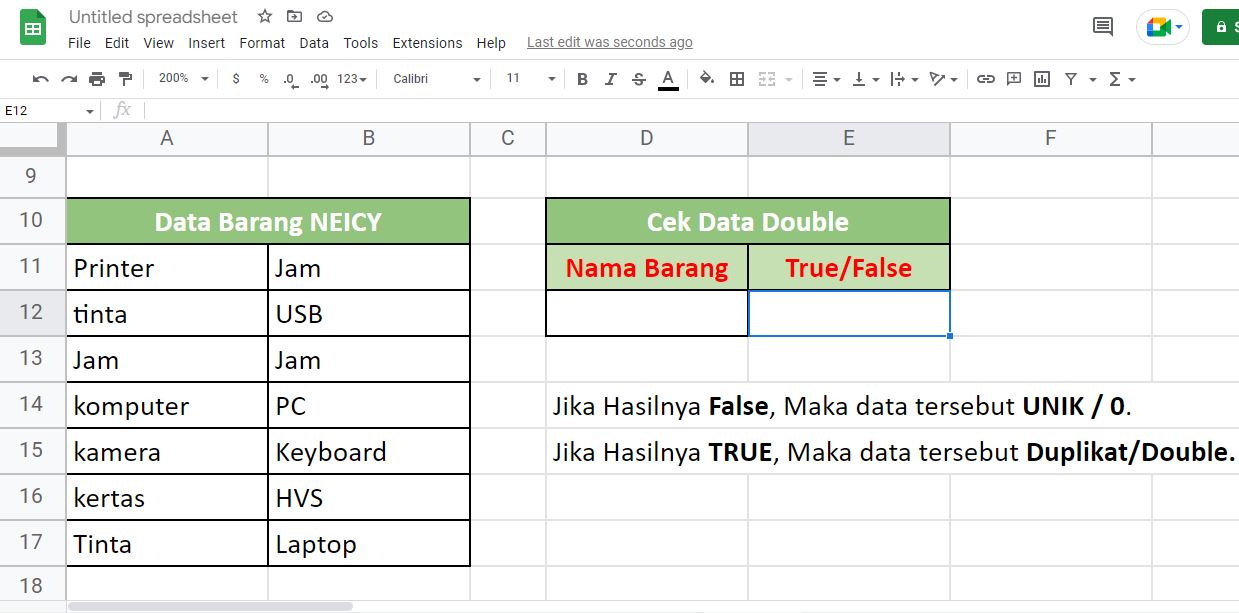
Task: Open the File menu
Action: point(79,43)
